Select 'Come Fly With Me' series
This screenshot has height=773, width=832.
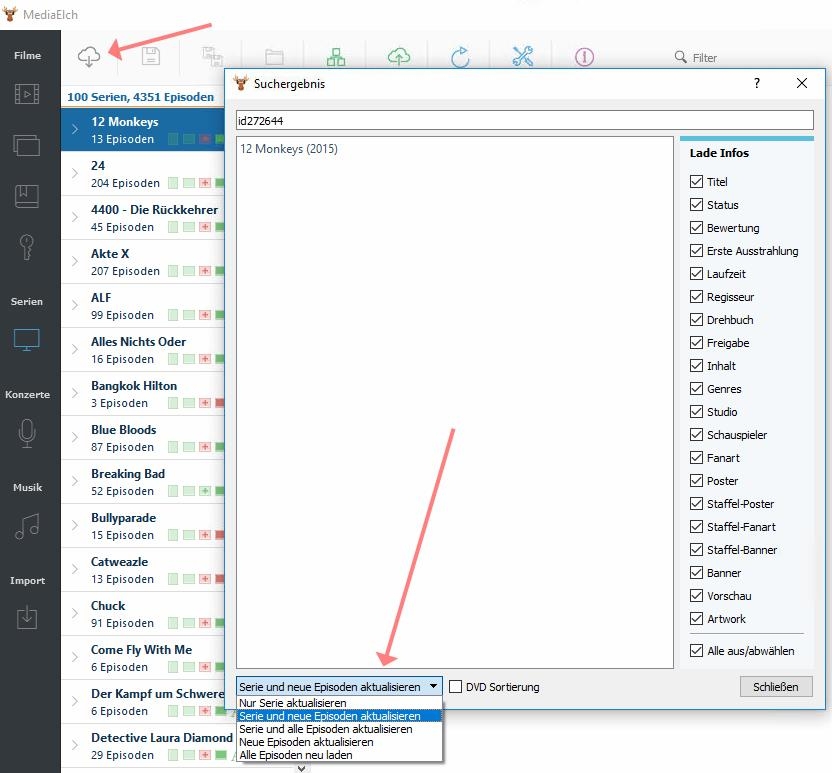pyautogui.click(x=143, y=658)
